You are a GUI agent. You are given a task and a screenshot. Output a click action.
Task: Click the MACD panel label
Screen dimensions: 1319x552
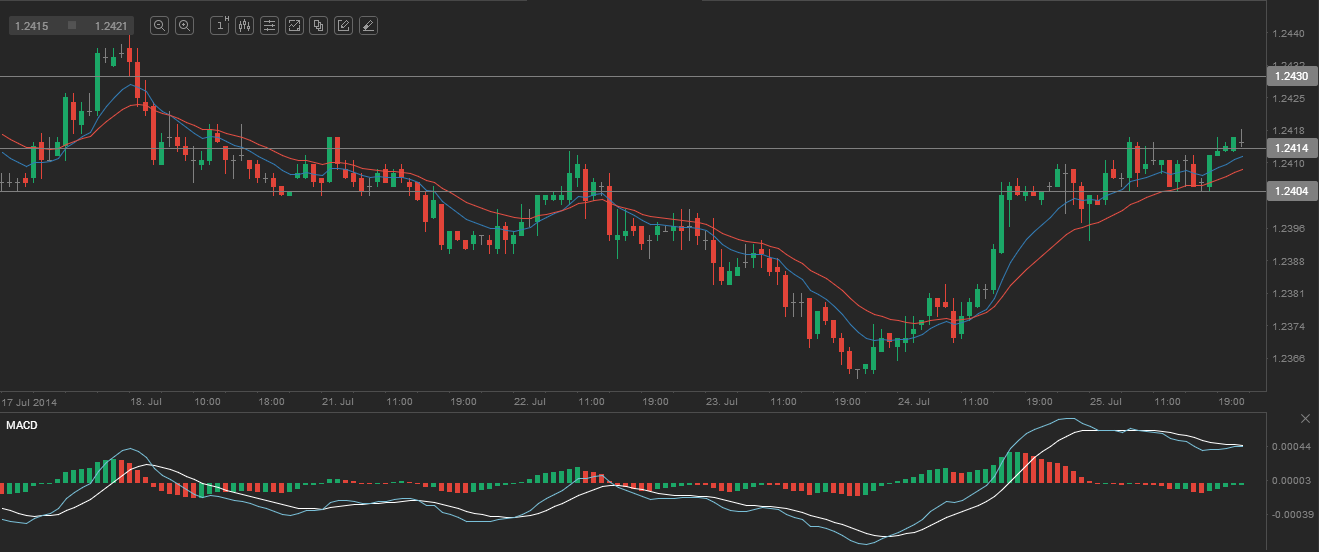coord(21,427)
